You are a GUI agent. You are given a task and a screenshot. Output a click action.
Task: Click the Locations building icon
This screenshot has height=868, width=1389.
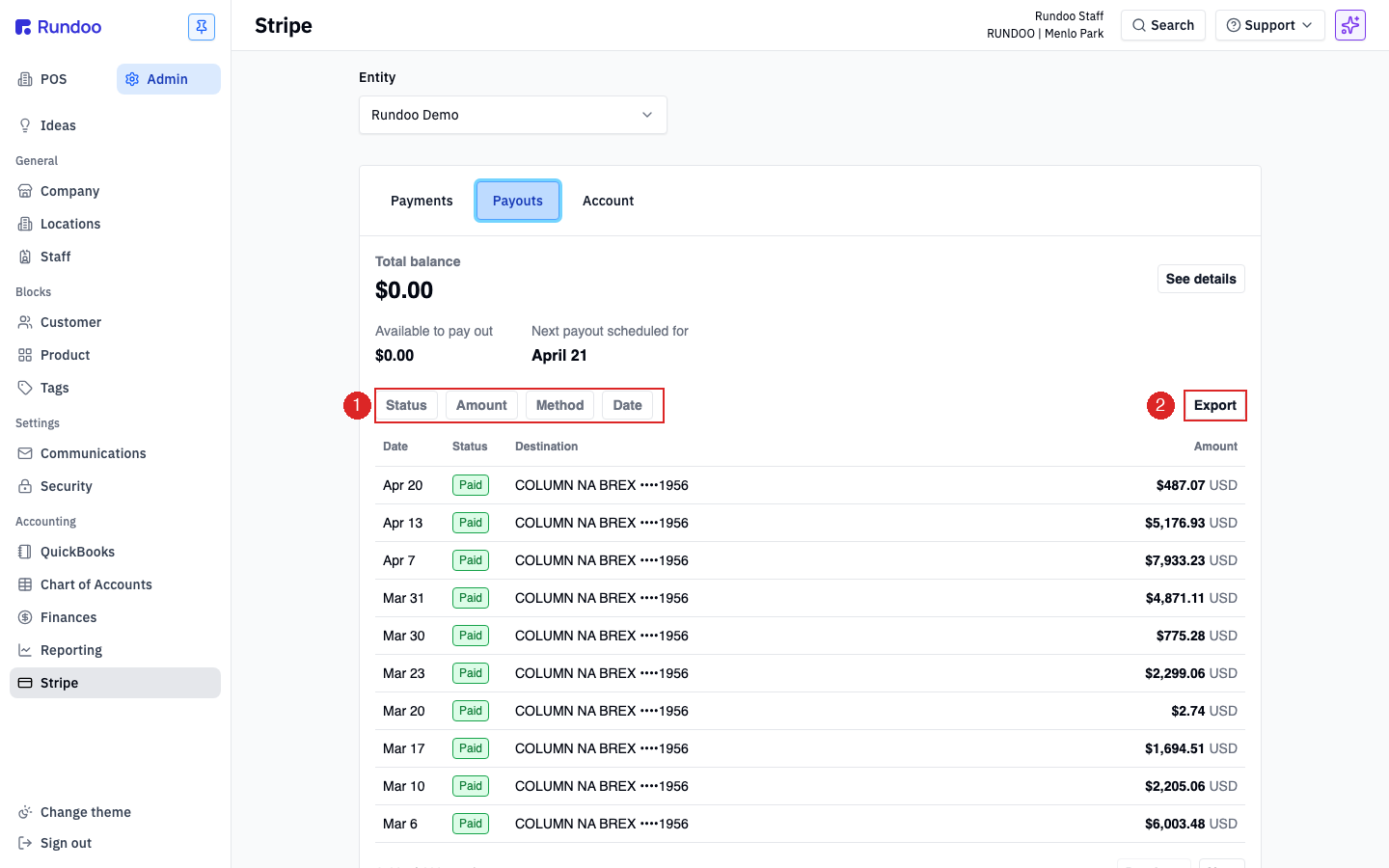tap(25, 224)
